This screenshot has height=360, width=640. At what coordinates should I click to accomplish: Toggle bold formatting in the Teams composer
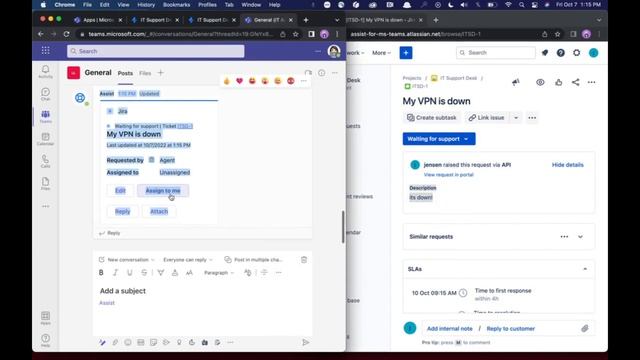(x=101, y=273)
